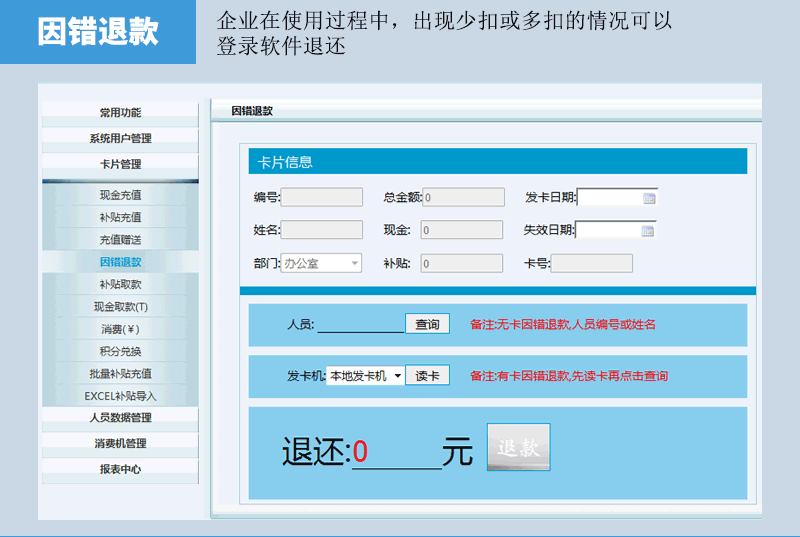Image resolution: width=800 pixels, height=537 pixels.
Task: Select 现金充值 in sidebar
Action: coord(120,195)
